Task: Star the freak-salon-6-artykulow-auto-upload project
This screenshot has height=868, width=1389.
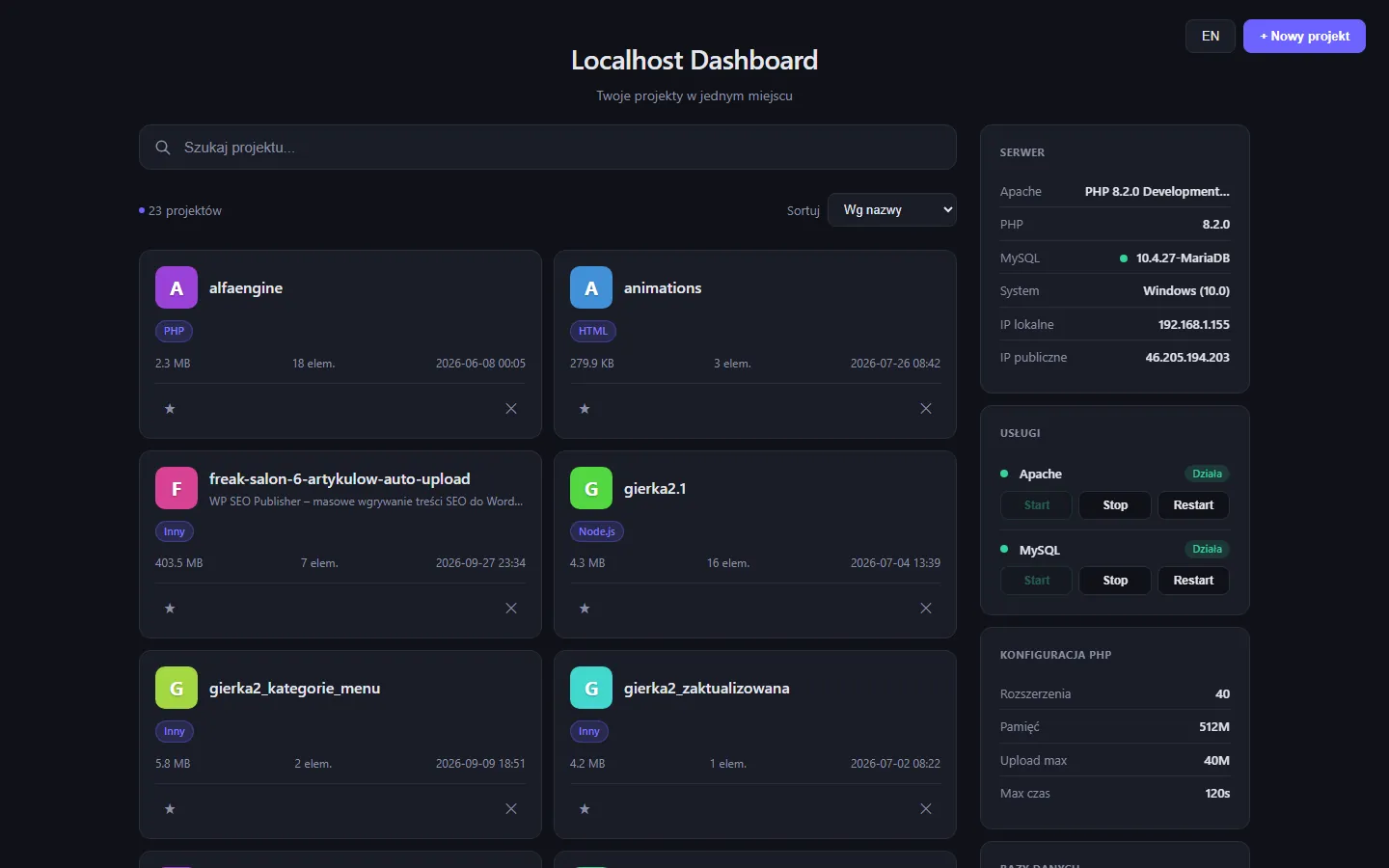Action: pyautogui.click(x=170, y=609)
